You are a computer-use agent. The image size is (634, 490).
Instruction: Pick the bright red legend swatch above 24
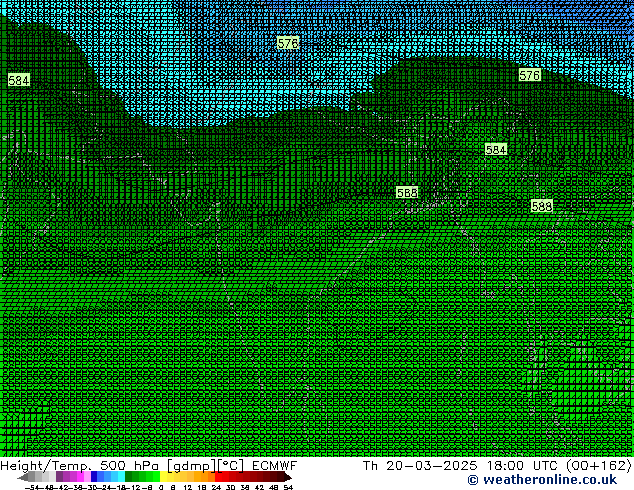218,476
